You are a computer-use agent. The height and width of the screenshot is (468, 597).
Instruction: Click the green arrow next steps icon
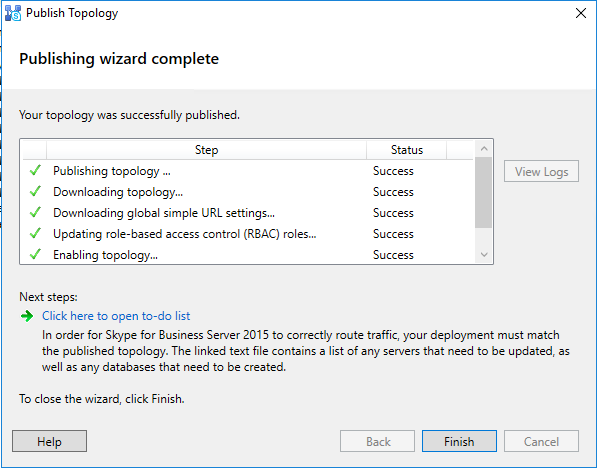coord(27,316)
